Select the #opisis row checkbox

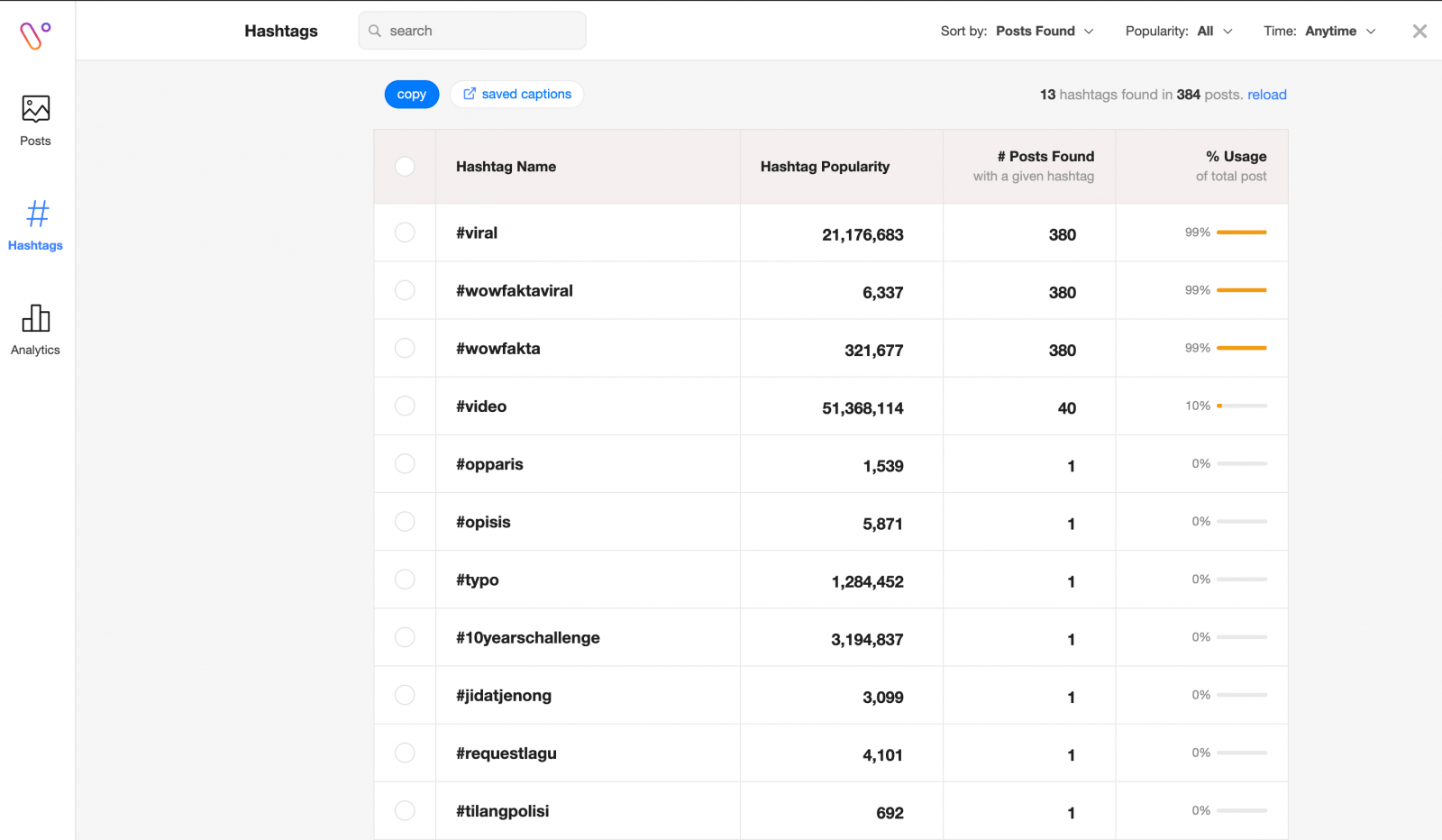pyautogui.click(x=405, y=522)
